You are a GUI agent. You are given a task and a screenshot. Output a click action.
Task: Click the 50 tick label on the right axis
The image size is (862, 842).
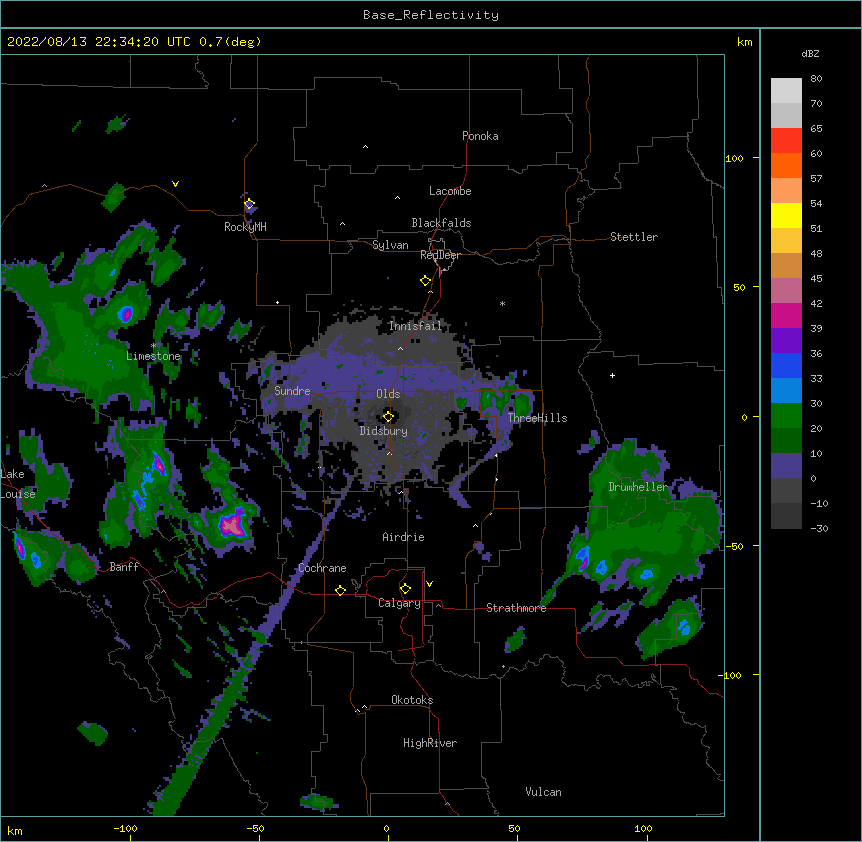pos(739,287)
